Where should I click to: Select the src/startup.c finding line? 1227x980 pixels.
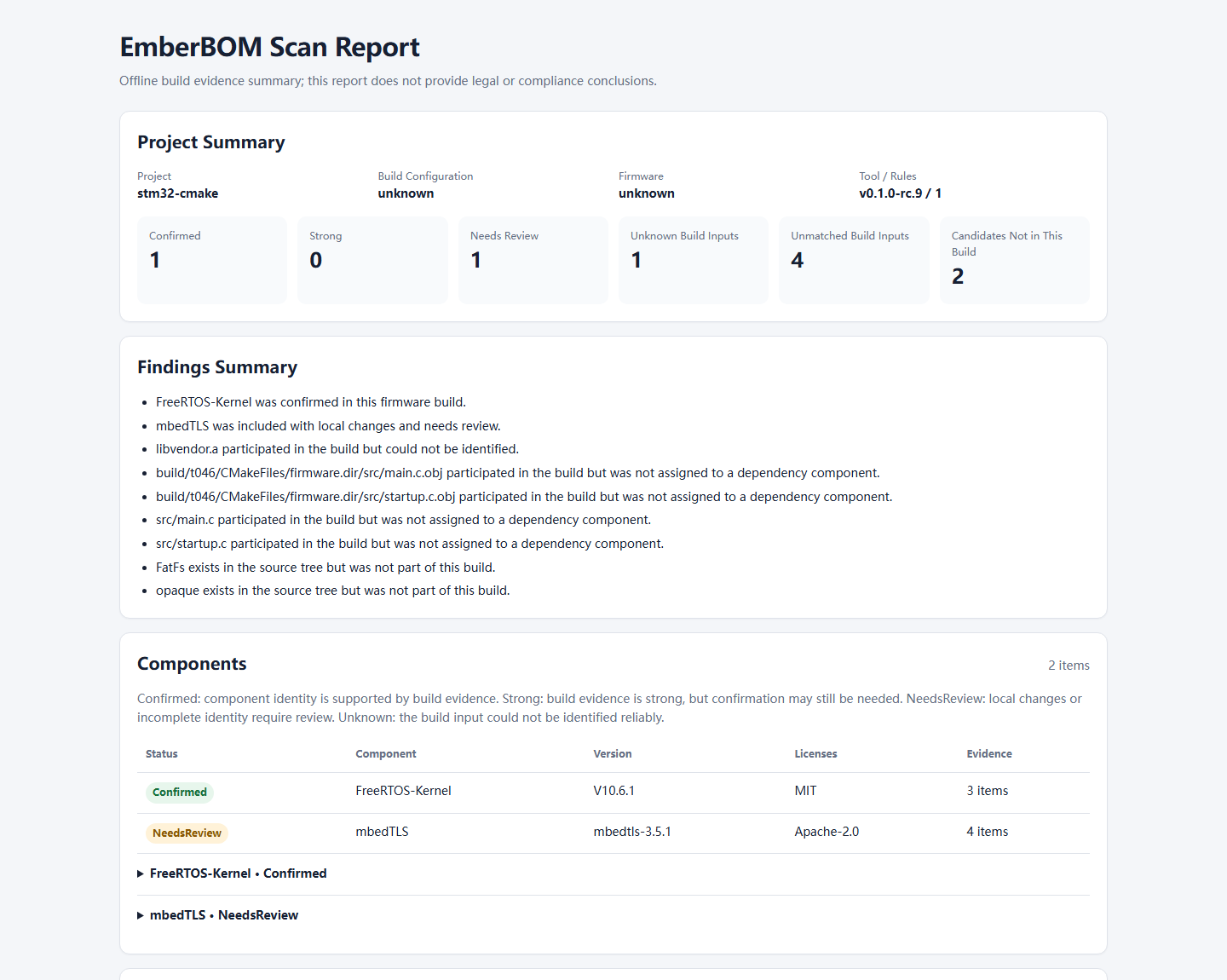410,544
